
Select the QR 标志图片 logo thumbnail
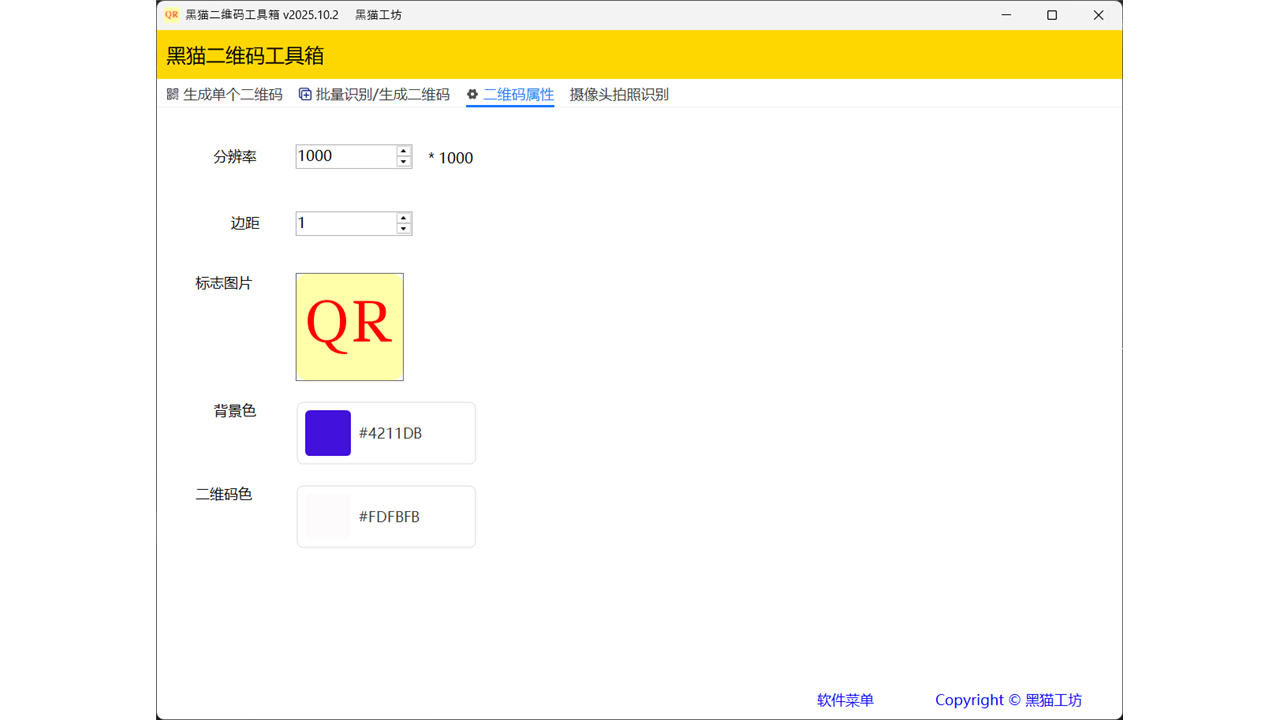[x=349, y=327]
